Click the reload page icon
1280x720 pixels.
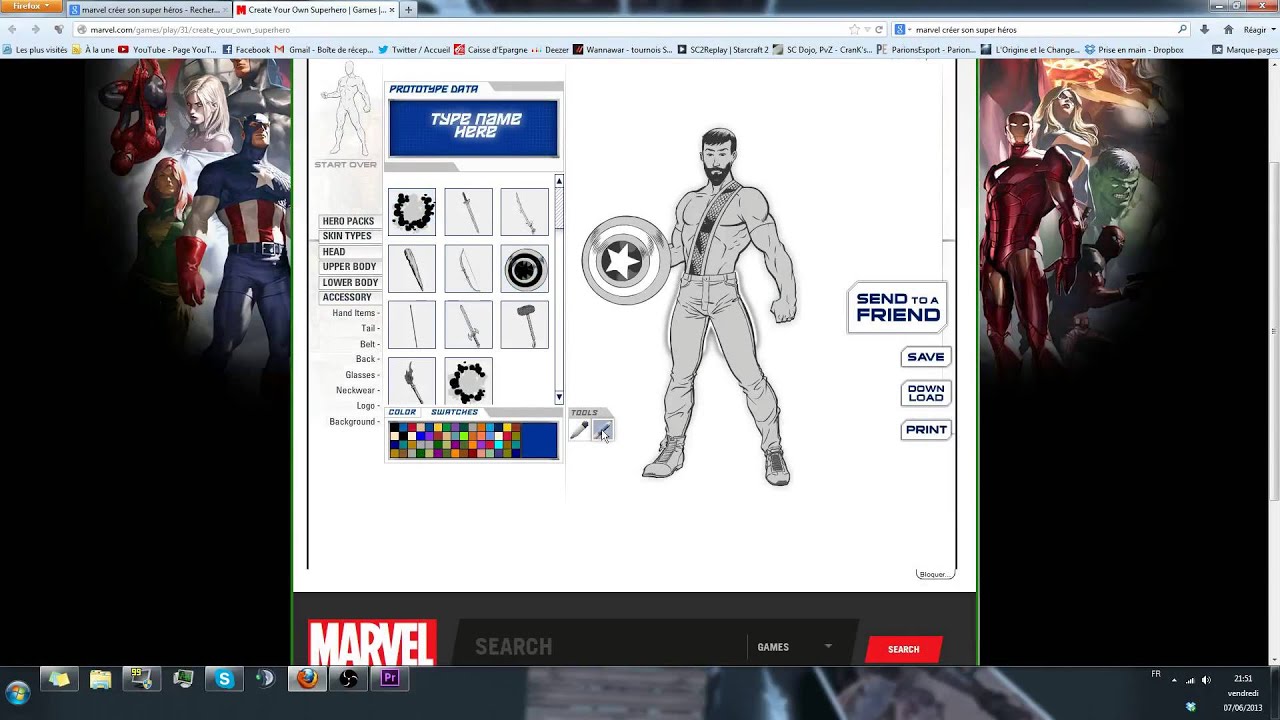[x=879, y=29]
